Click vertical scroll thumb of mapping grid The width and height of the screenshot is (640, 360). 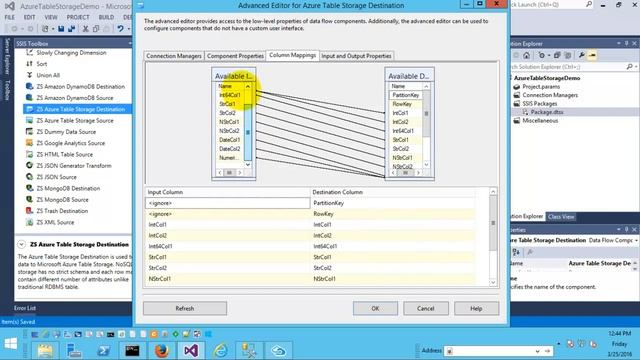click(x=493, y=223)
